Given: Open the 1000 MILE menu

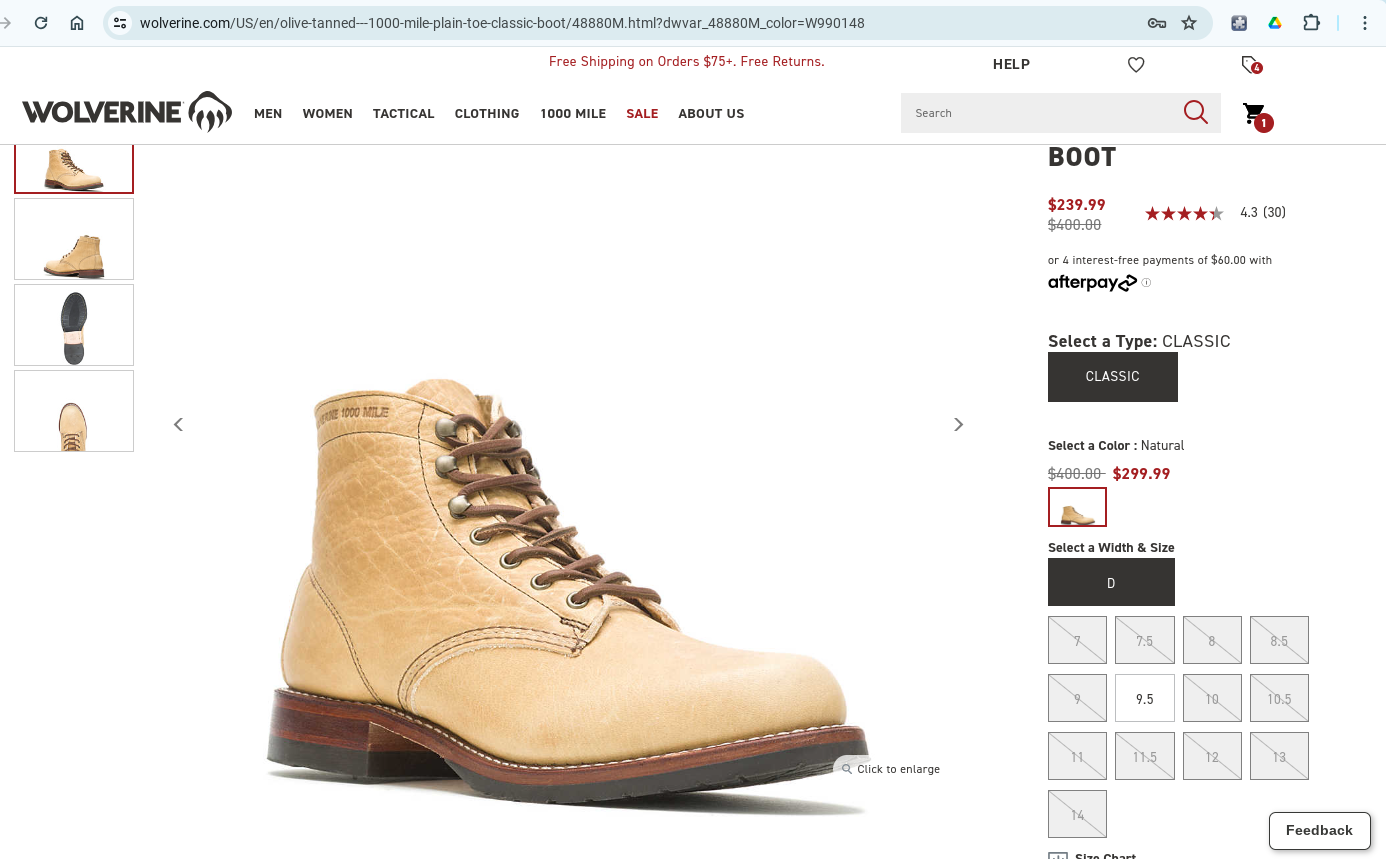Looking at the screenshot, I should click(573, 113).
